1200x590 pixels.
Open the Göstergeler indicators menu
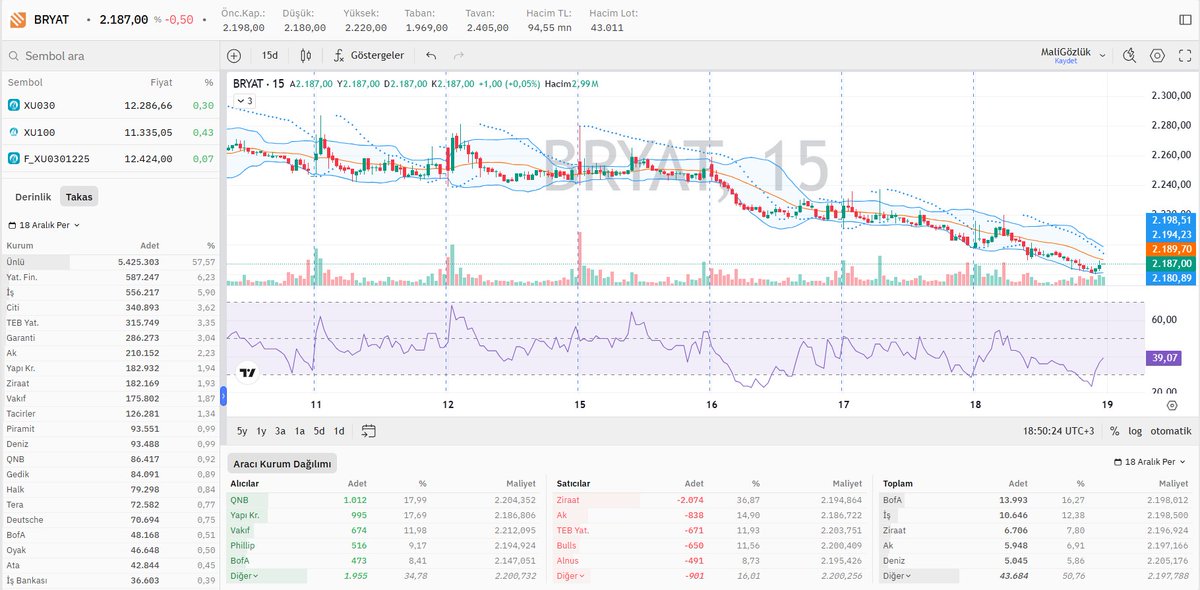coord(368,56)
